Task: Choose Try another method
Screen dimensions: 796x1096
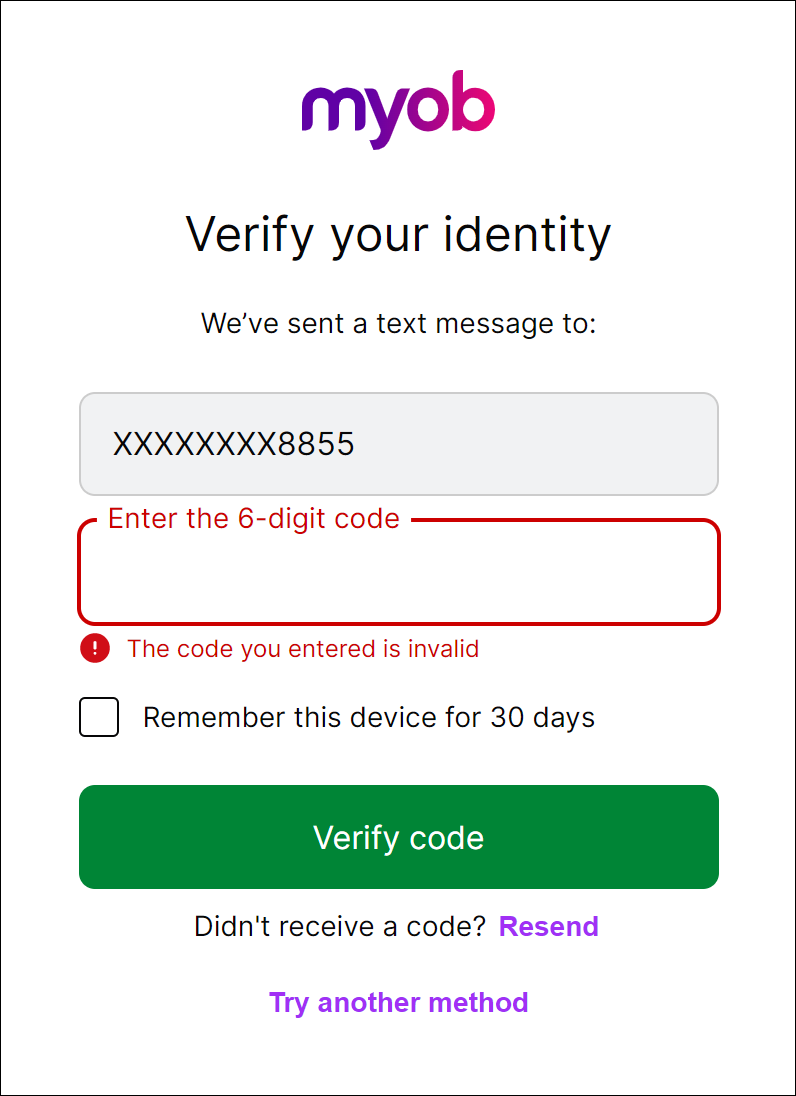Action: 398,1002
